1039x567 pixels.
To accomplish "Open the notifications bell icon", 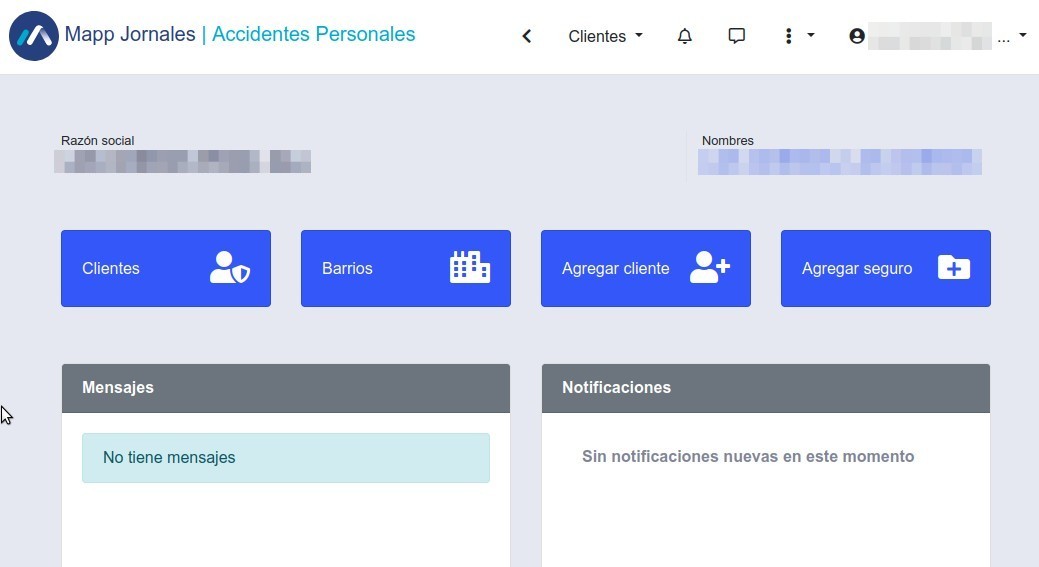I will (685, 36).
